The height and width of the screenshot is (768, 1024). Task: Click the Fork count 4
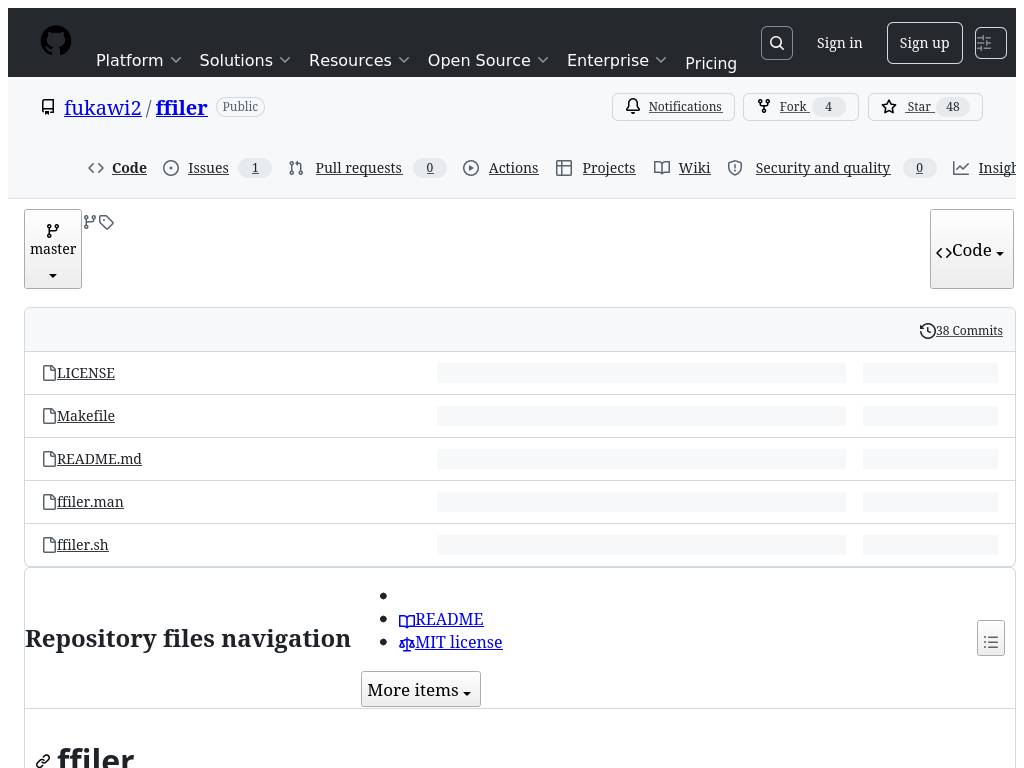(828, 106)
